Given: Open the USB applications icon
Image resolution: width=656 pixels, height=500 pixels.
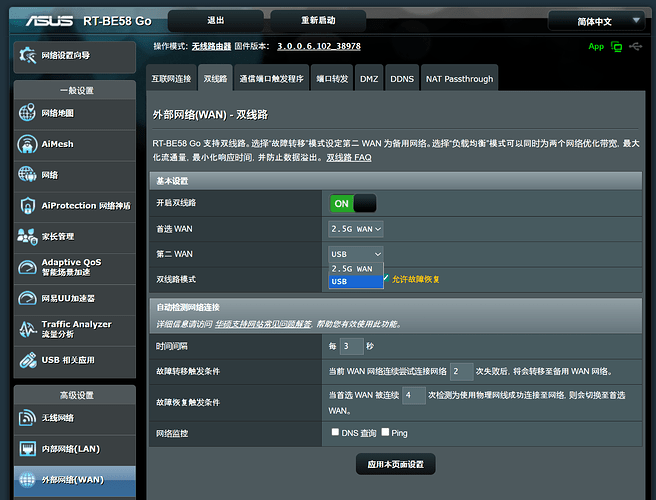Looking at the screenshot, I should 28,360.
